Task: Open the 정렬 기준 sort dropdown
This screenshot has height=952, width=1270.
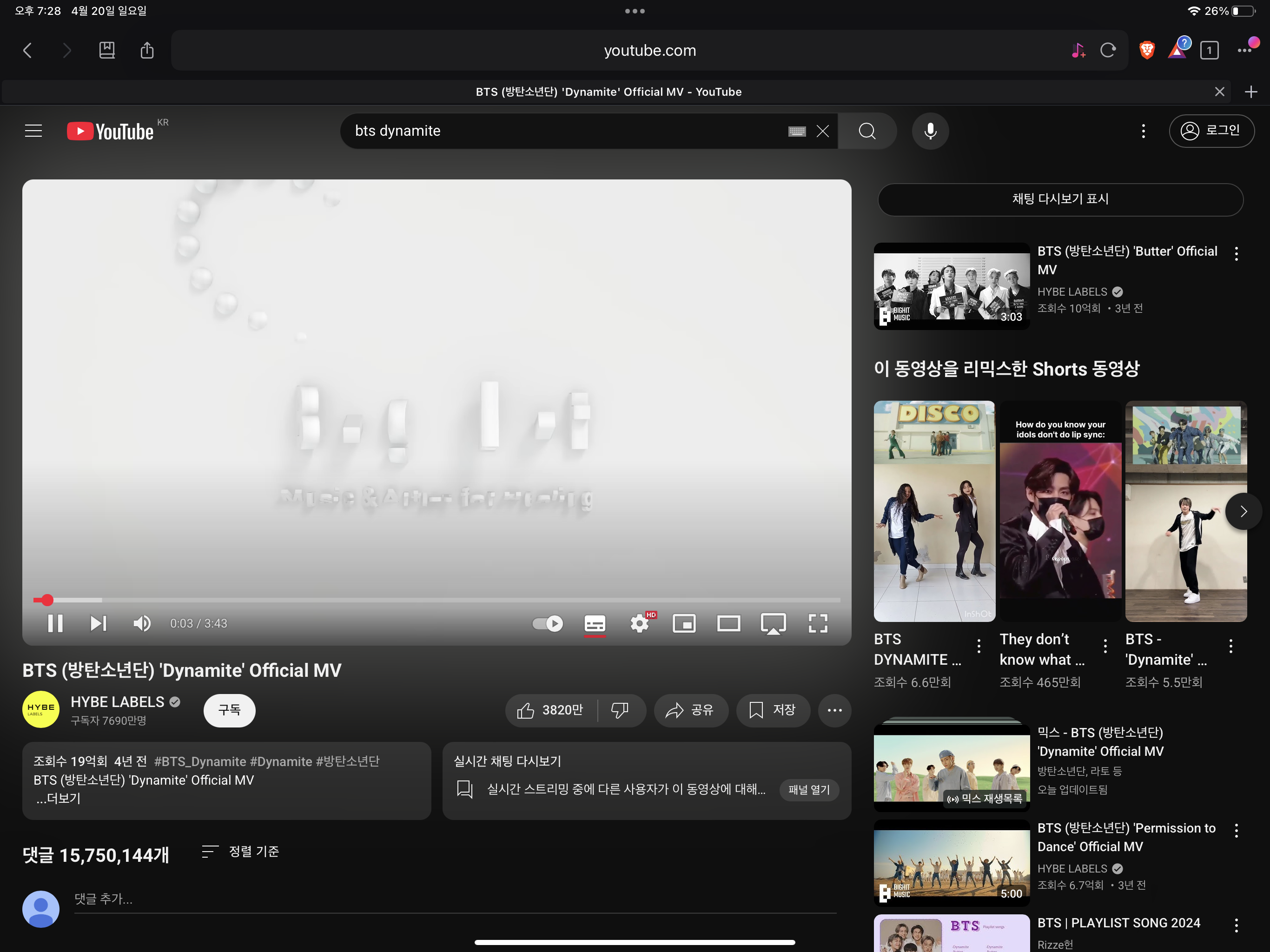Action: tap(240, 852)
